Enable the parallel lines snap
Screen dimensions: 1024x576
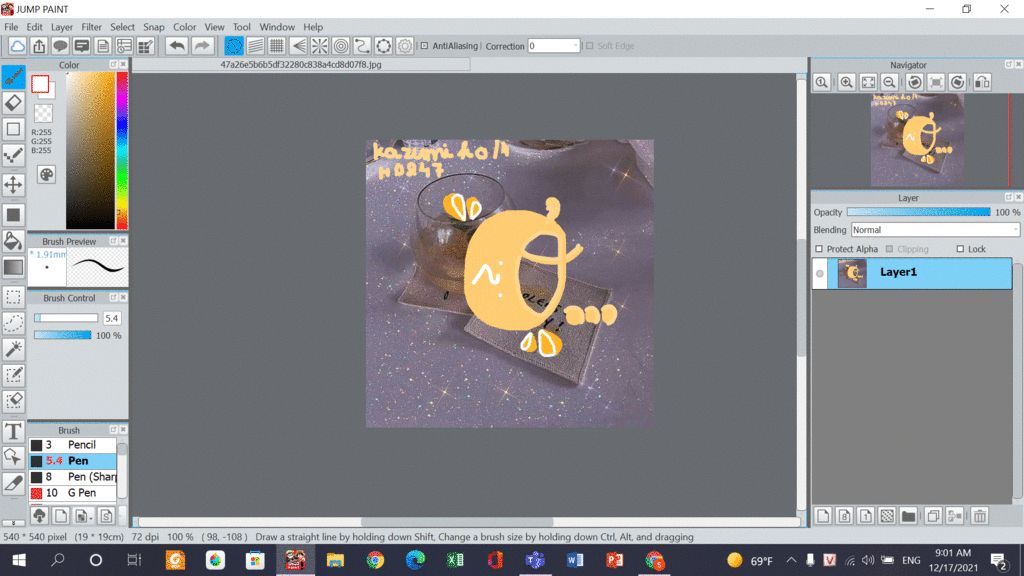tap(255, 46)
